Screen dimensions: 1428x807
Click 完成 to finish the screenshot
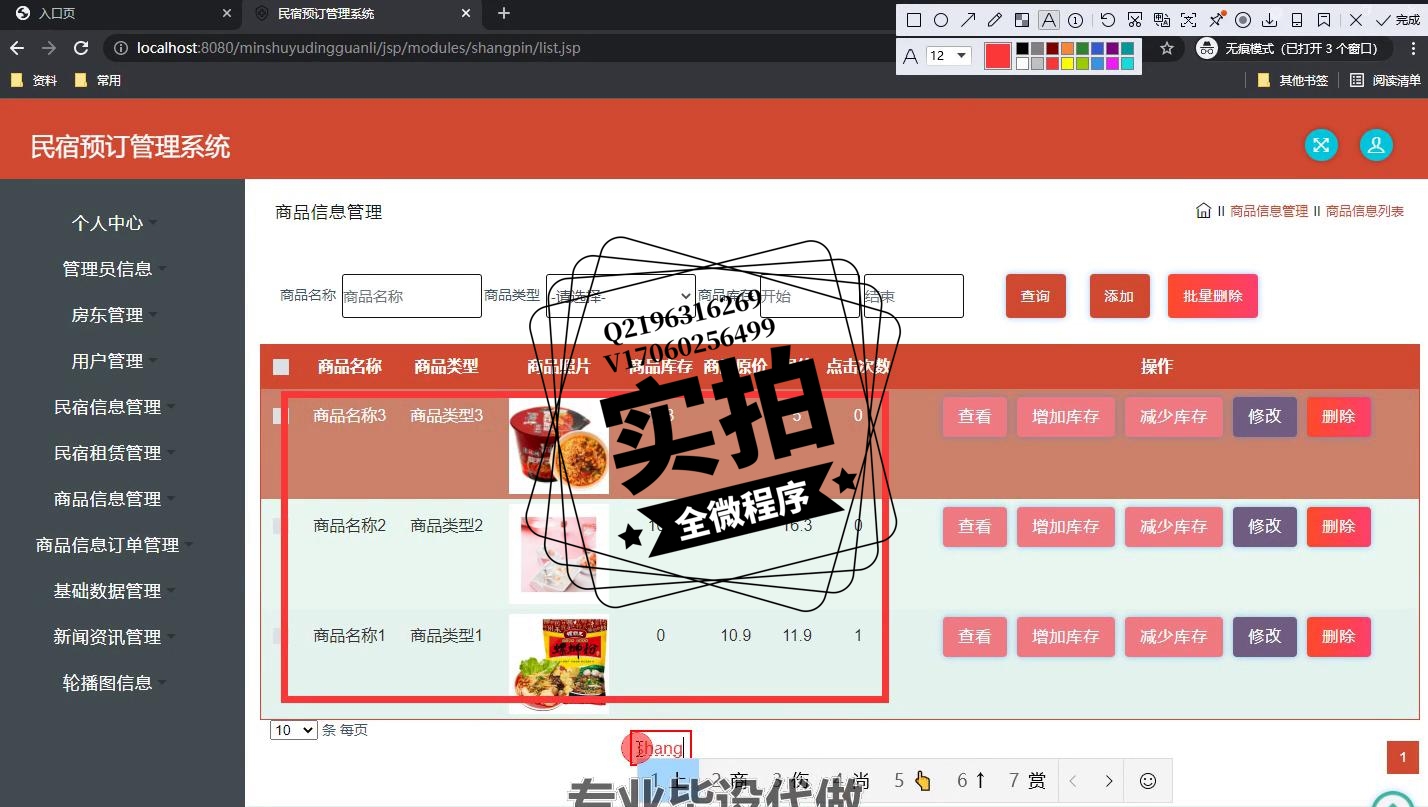tap(1399, 20)
